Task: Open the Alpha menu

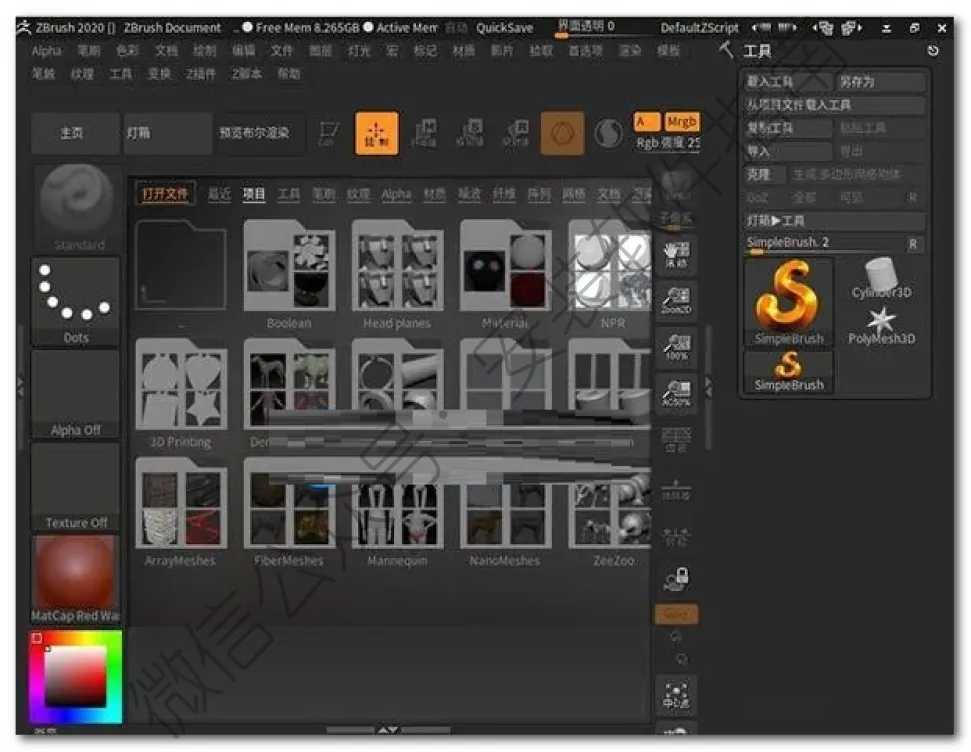Action: point(46,51)
